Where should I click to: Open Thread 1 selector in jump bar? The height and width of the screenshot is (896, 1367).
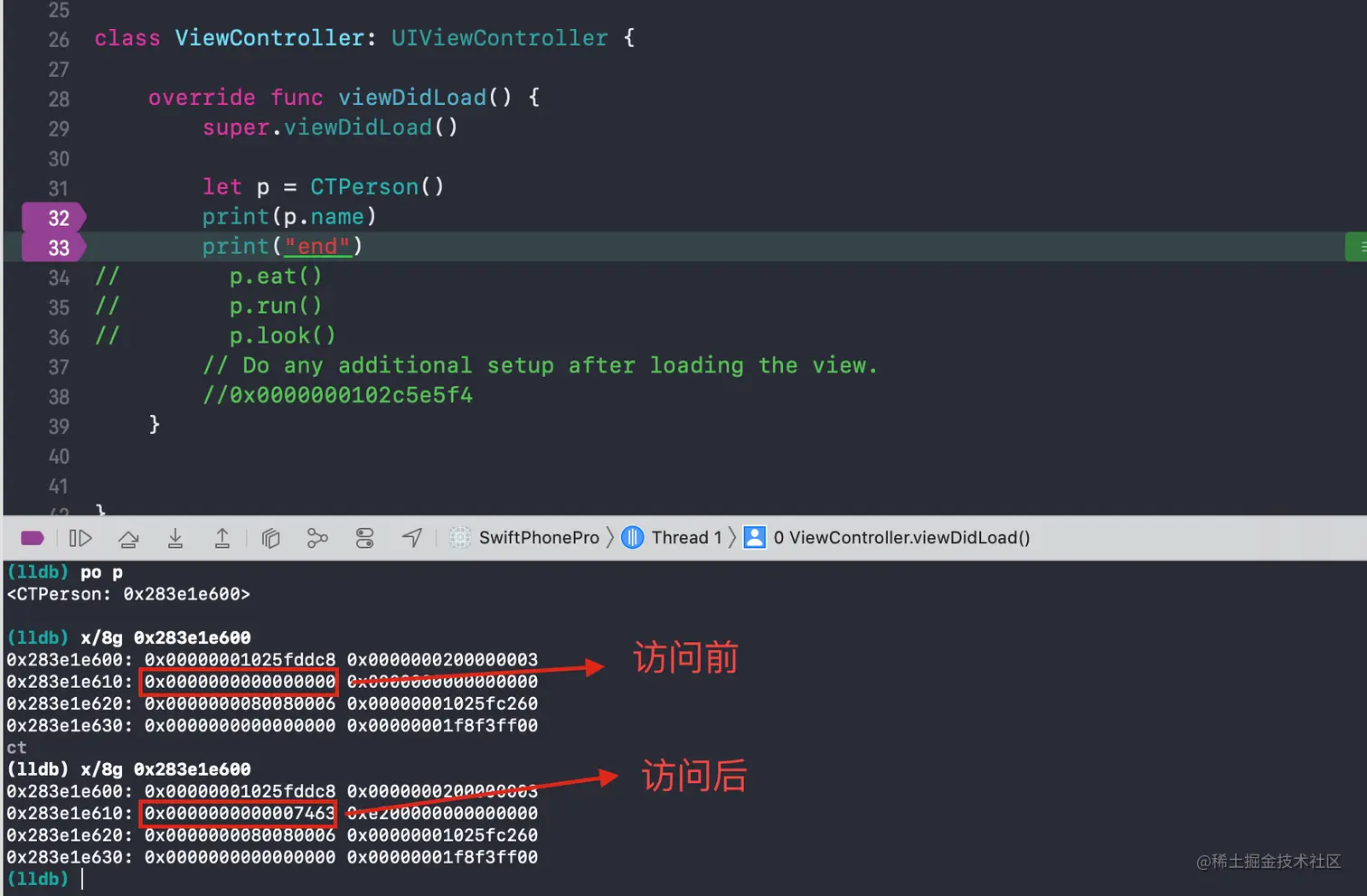(673, 538)
